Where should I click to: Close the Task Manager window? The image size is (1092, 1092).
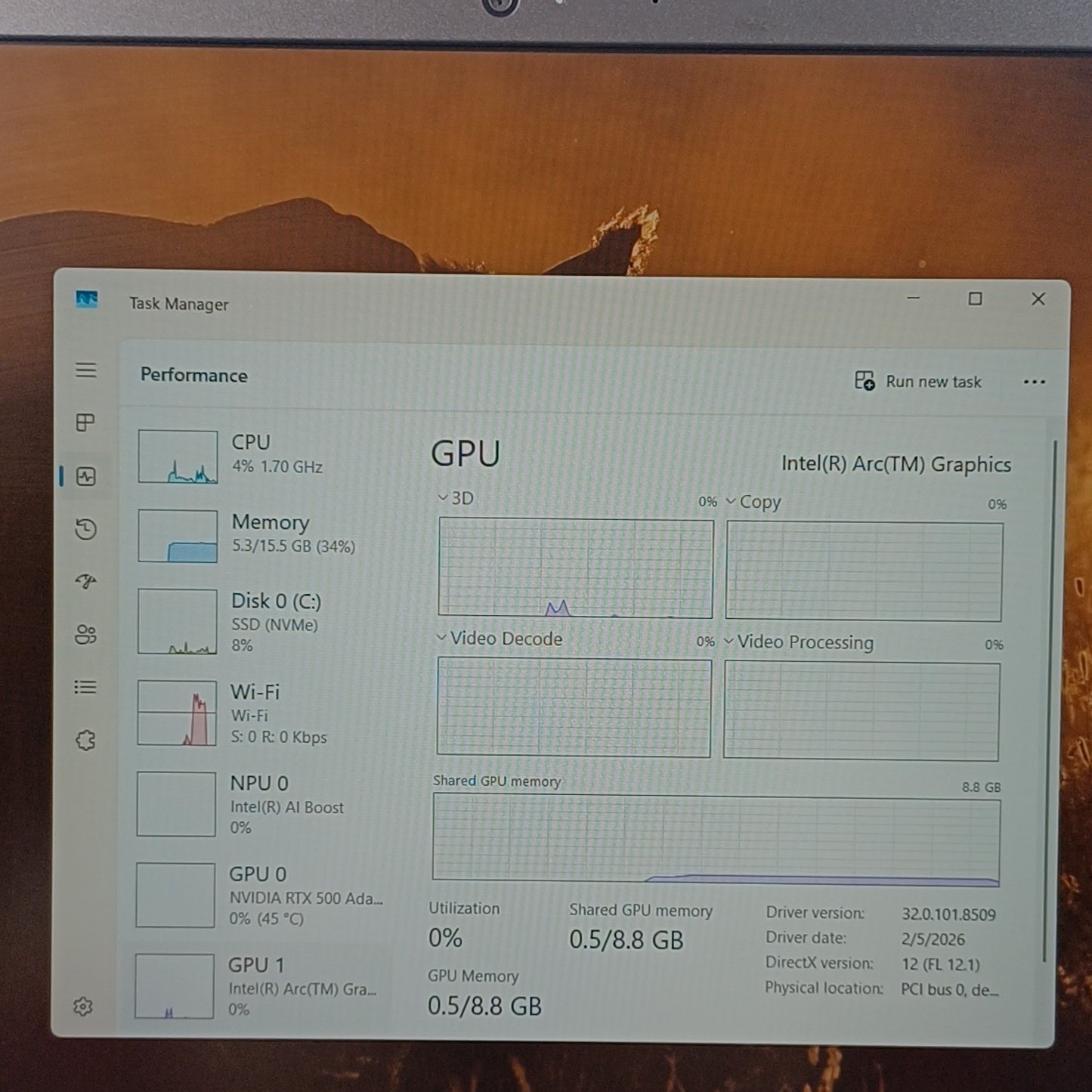coord(1038,299)
